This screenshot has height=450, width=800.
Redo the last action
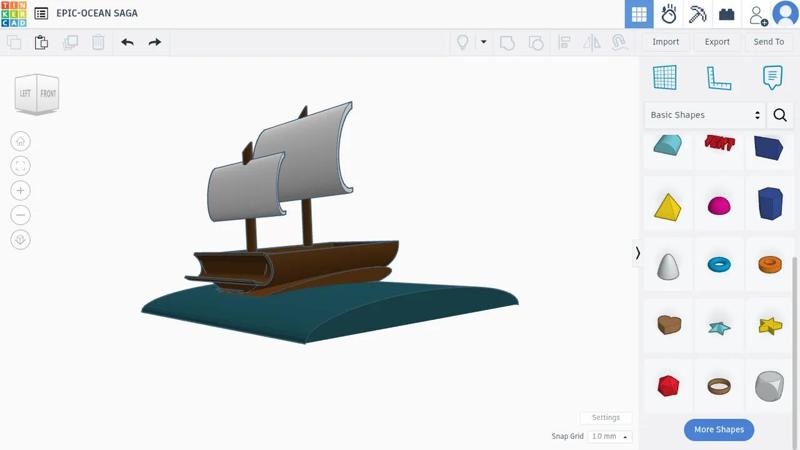point(155,42)
